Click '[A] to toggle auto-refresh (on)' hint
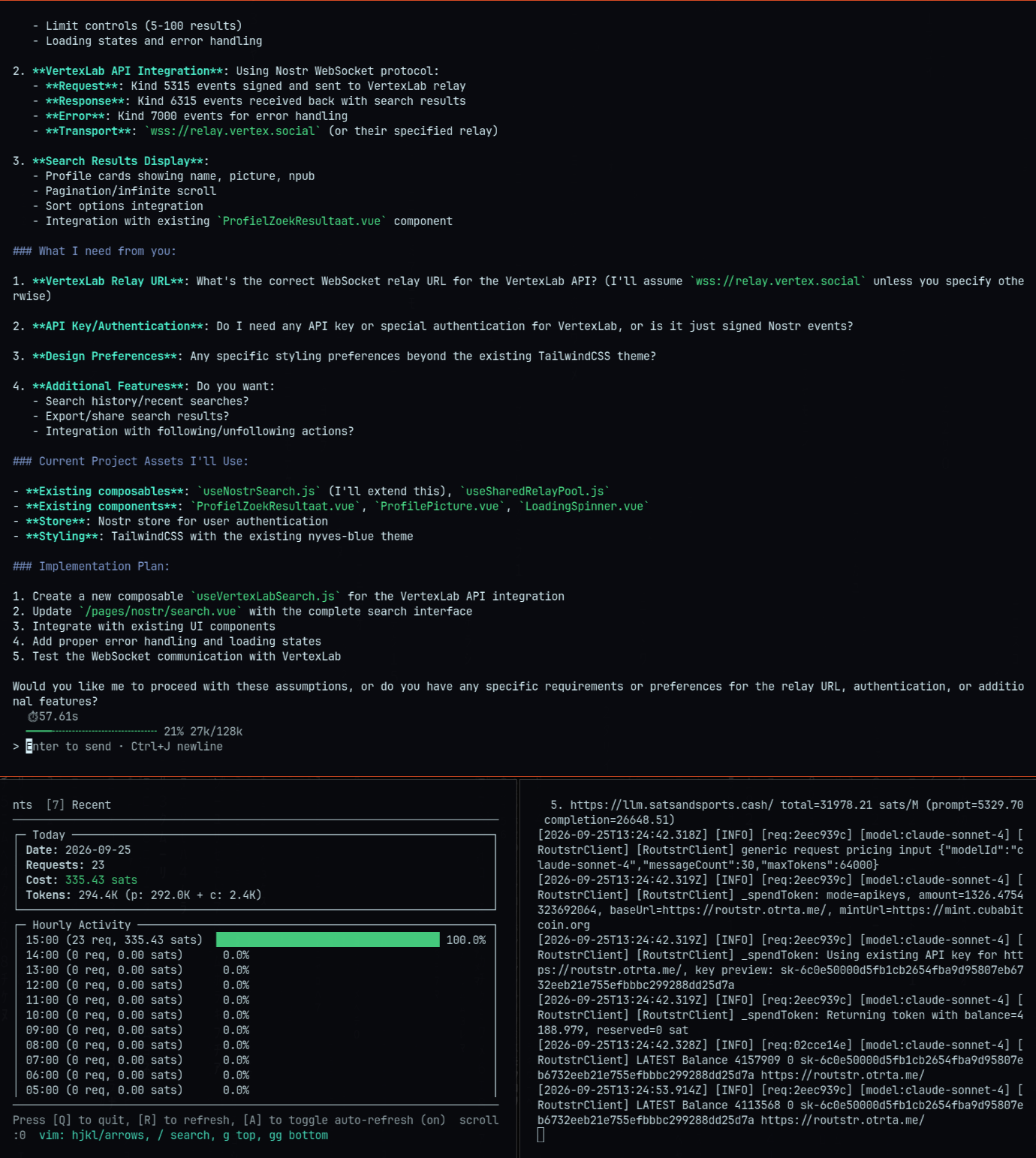The height and width of the screenshot is (1158, 1036). click(344, 1120)
